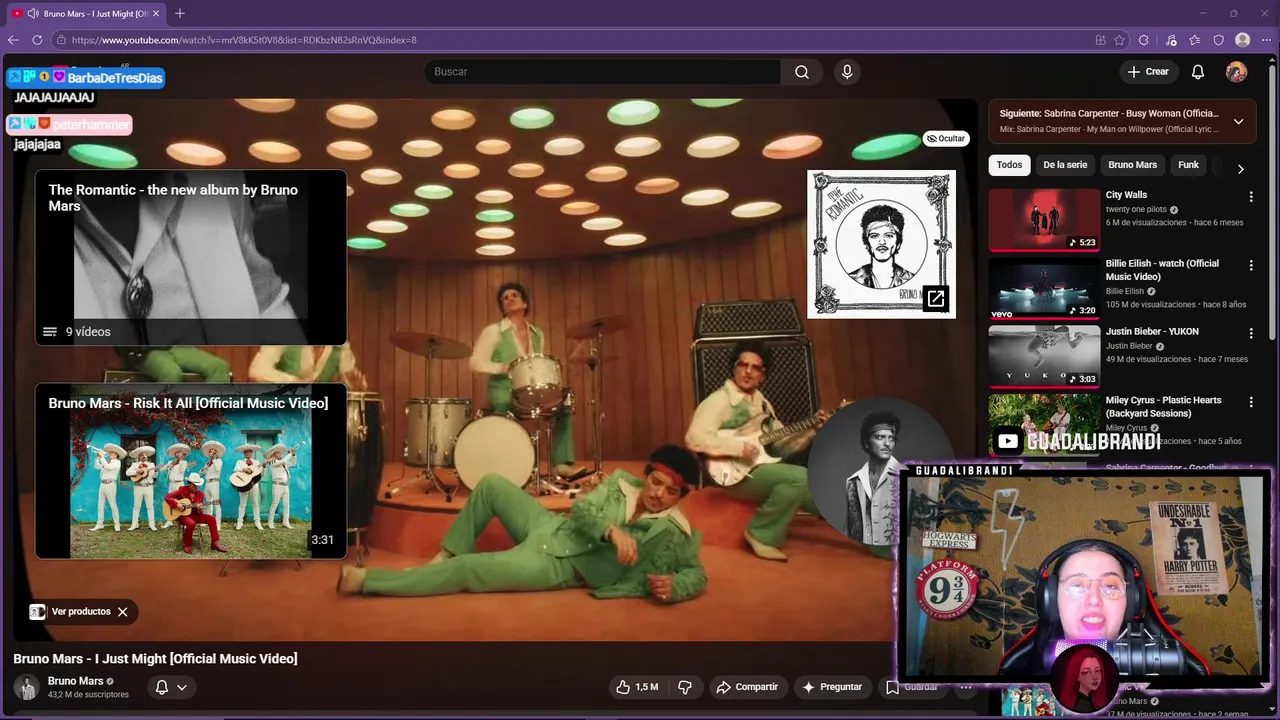Image resolution: width=1280 pixels, height=720 pixels.
Task: Dislike the video with thumbs down
Action: 685,687
